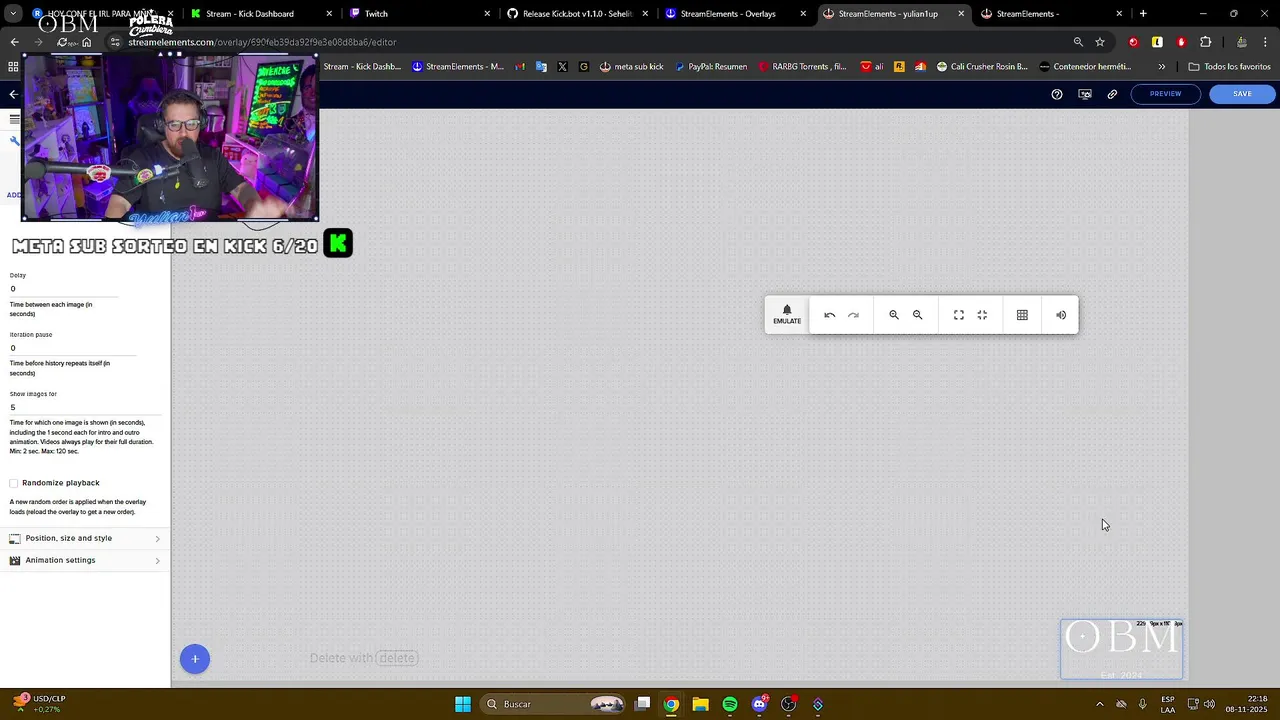
Task: Fit the canvas to the screen
Action: 958,315
